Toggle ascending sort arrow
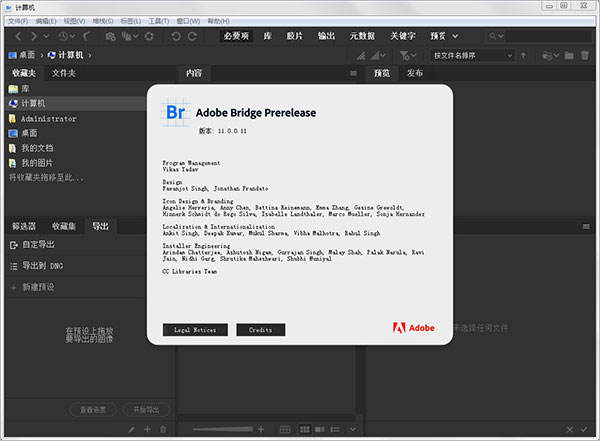Image resolution: width=600 pixels, height=441 pixels. coord(523,56)
